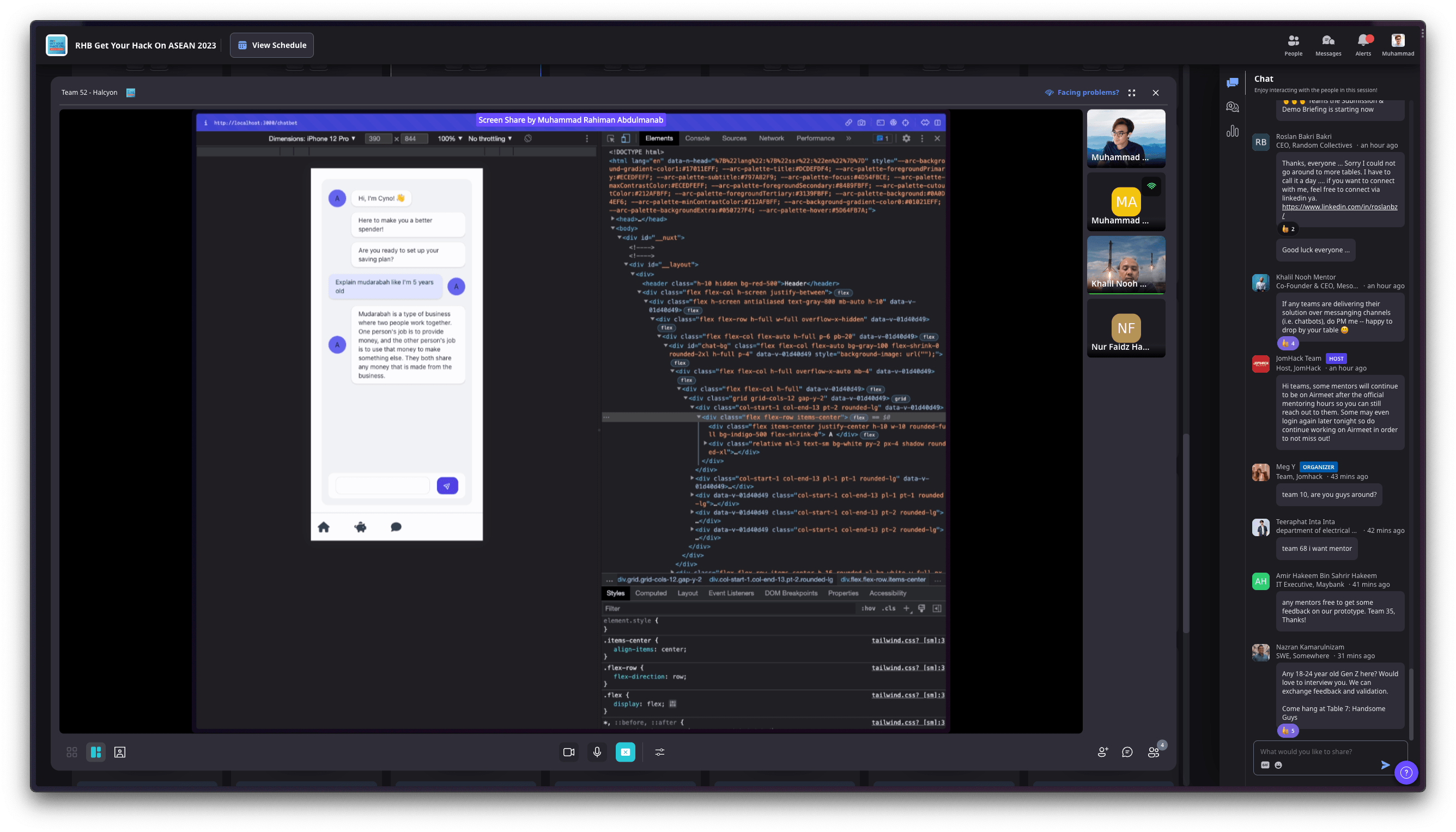Toggle the camera on or off
This screenshot has width=1456, height=832.
click(x=568, y=752)
